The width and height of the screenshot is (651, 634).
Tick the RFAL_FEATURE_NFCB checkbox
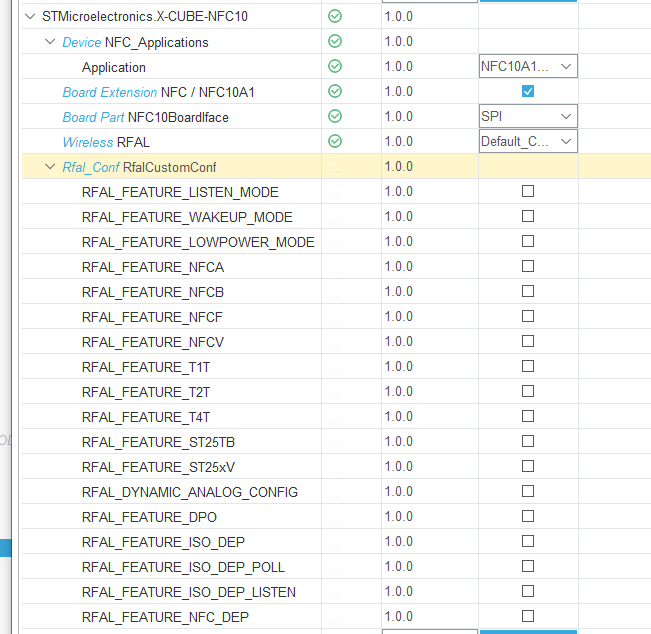[528, 291]
